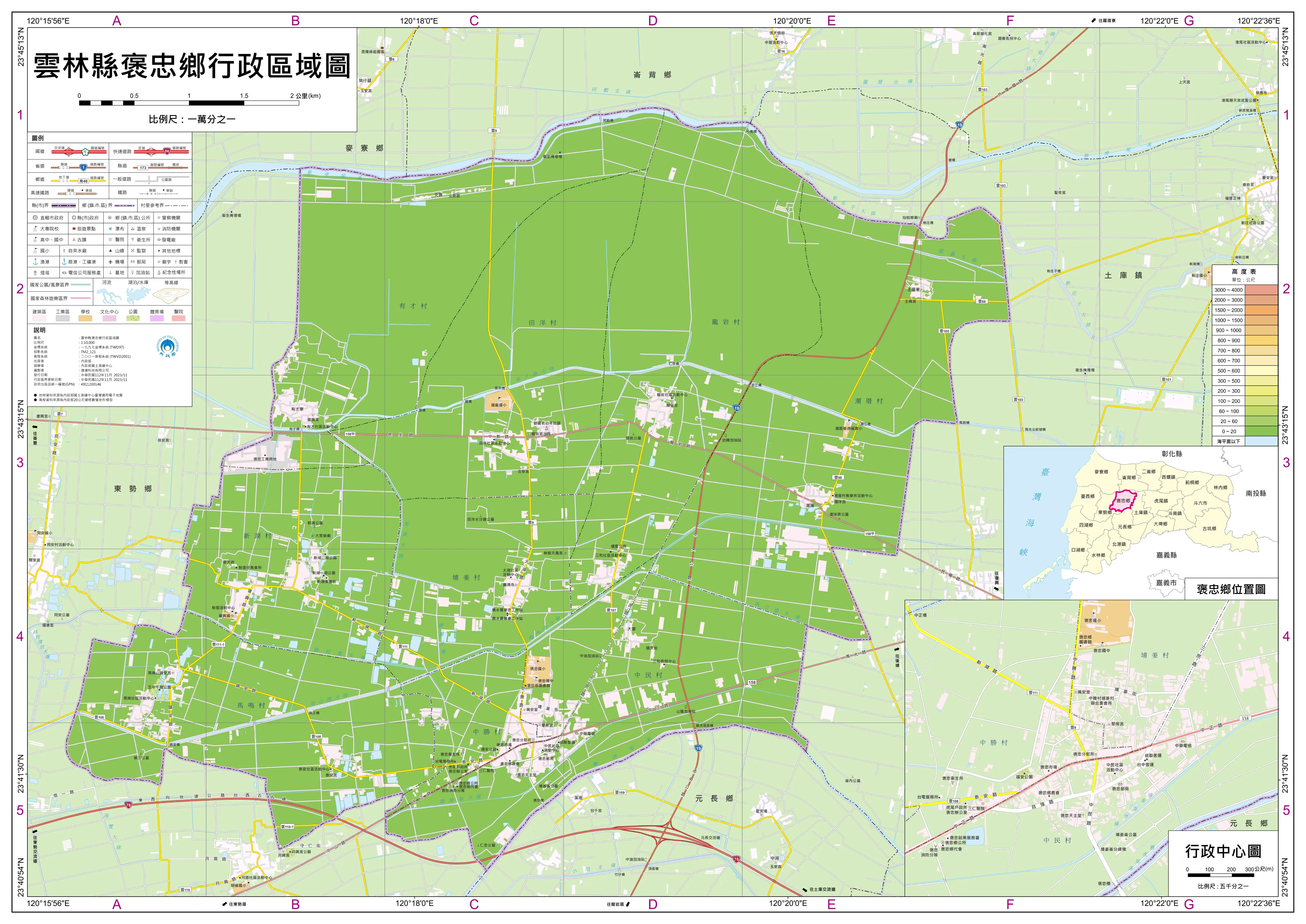The height and width of the screenshot is (924, 1306).
Task: Click the 麥寮鄉 label on the main map
Action: coord(365,148)
